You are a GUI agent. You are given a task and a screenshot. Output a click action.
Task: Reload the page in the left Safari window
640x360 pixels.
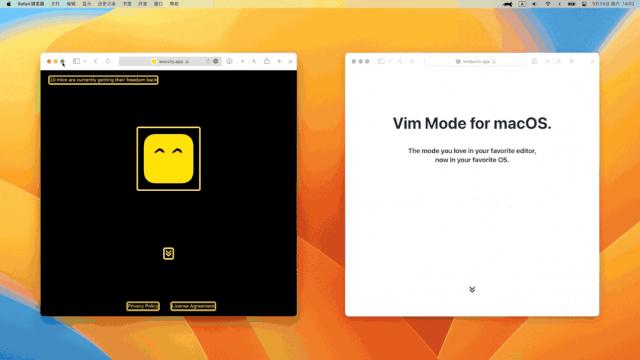click(x=108, y=61)
